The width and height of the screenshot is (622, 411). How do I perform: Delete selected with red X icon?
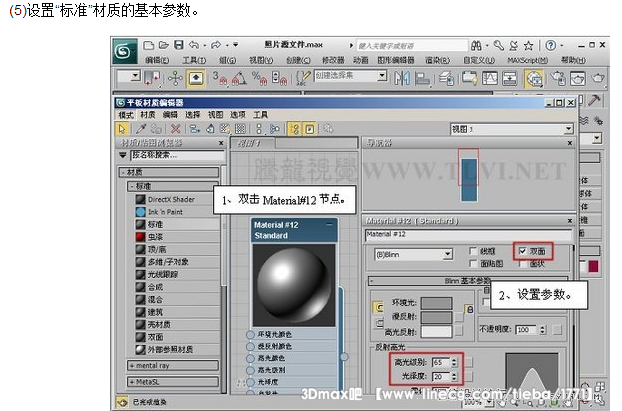[x=175, y=129]
